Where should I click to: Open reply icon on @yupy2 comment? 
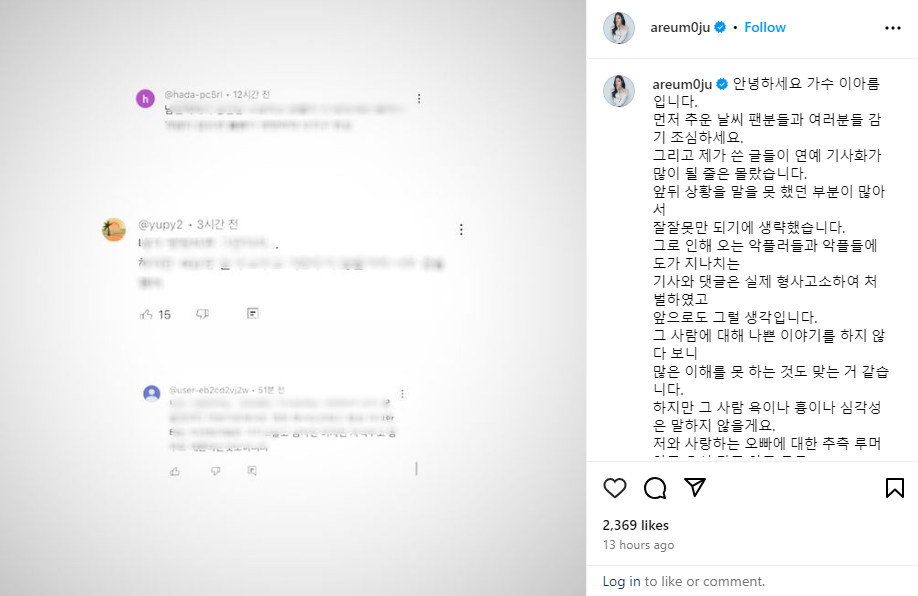coord(252,314)
